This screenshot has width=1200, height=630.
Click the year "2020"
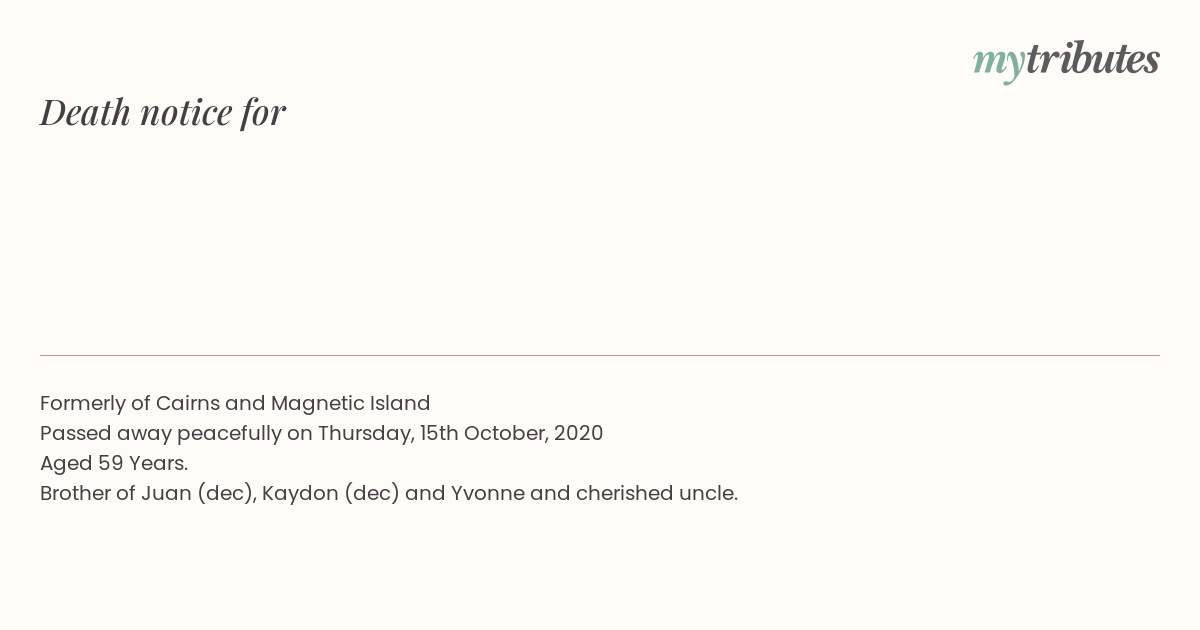point(577,433)
